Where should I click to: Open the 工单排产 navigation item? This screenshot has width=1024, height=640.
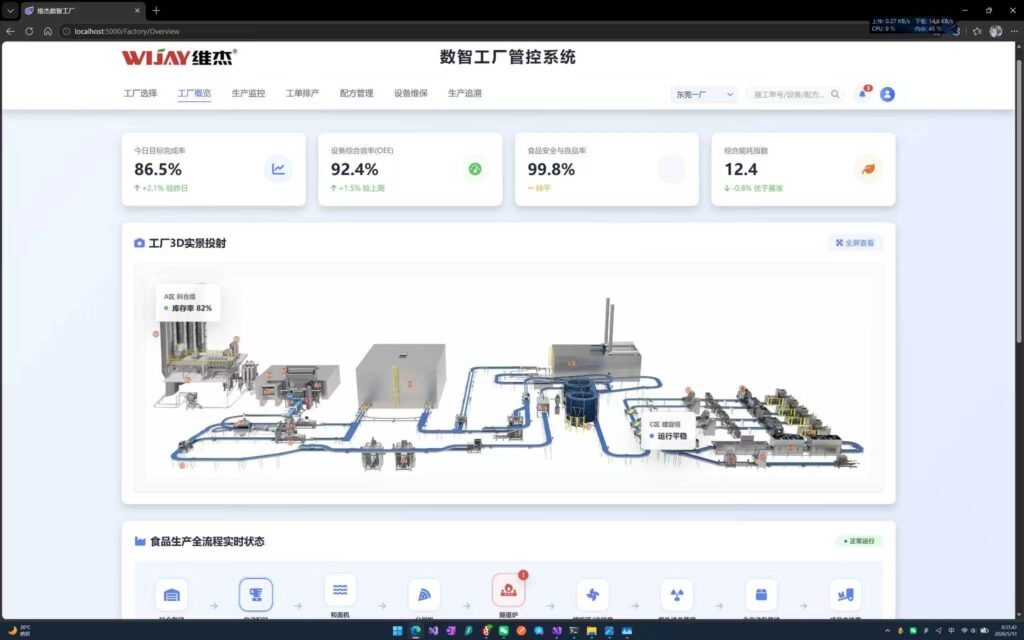(x=302, y=93)
